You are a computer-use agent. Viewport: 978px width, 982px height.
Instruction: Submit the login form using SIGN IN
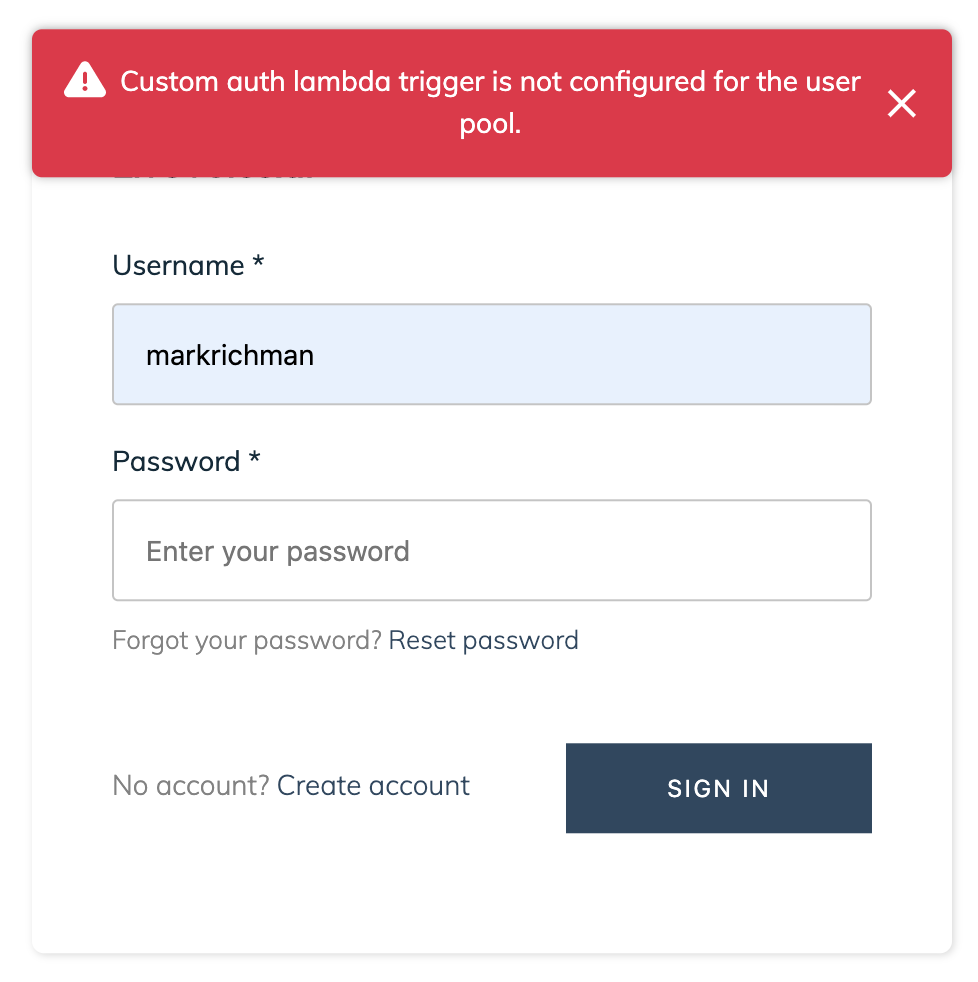(x=718, y=788)
